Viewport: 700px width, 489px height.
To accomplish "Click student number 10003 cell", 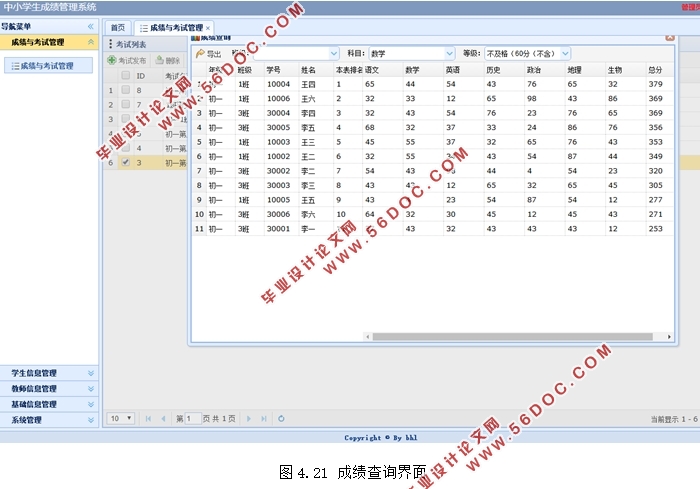I will coord(281,142).
